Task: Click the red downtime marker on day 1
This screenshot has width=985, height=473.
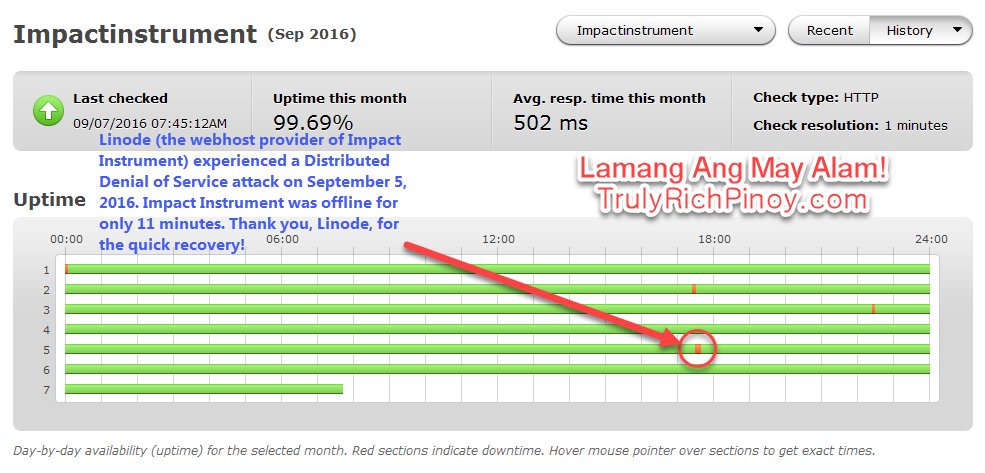Action: point(67,269)
